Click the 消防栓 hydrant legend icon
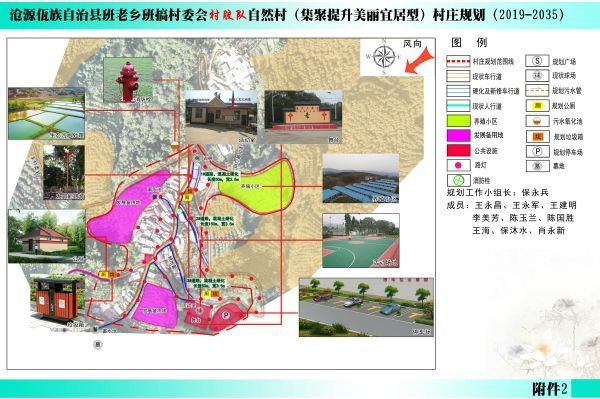This screenshot has width=600, height=399. (x=458, y=180)
